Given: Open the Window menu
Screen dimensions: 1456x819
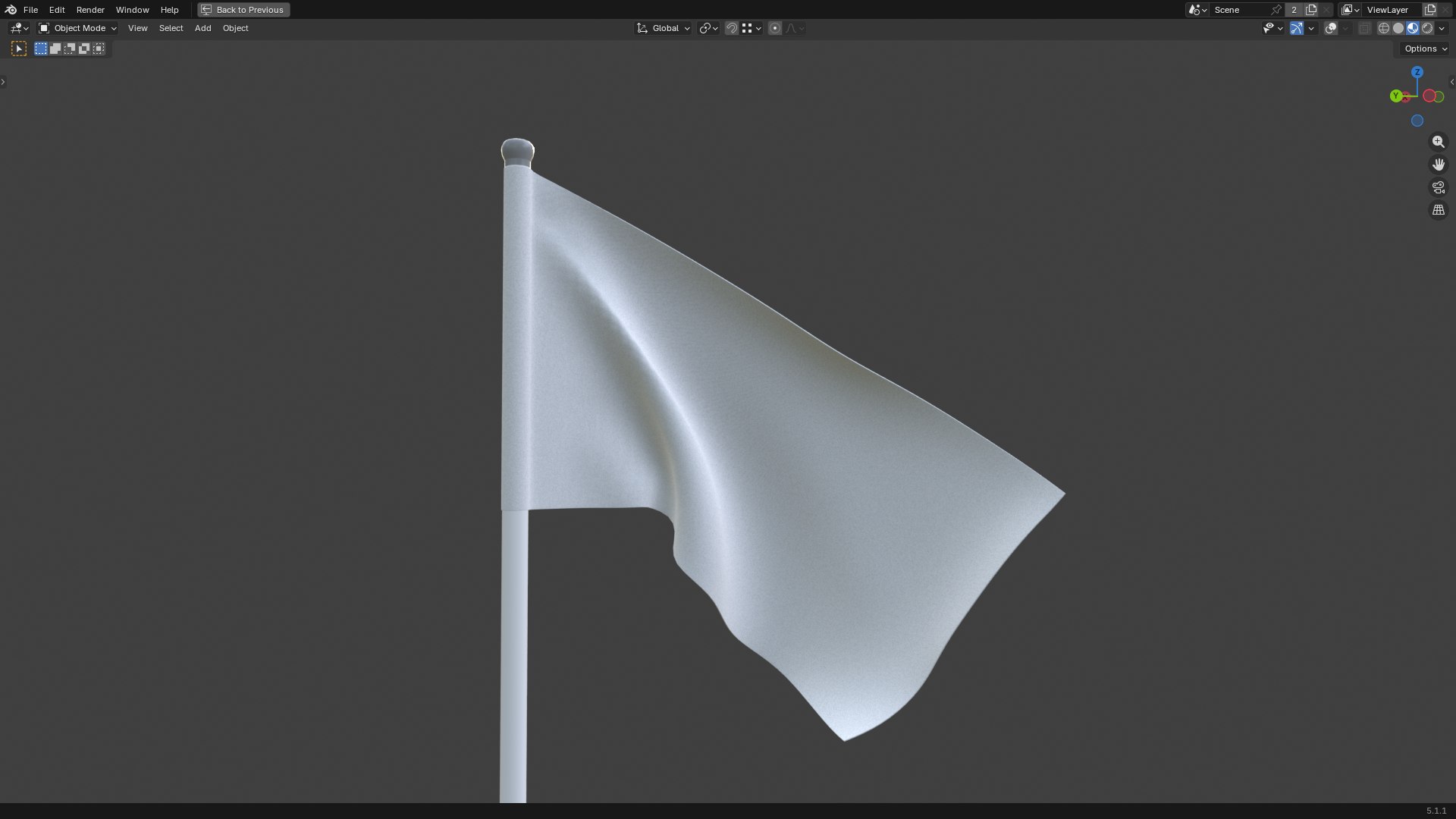Looking at the screenshot, I should 132,10.
